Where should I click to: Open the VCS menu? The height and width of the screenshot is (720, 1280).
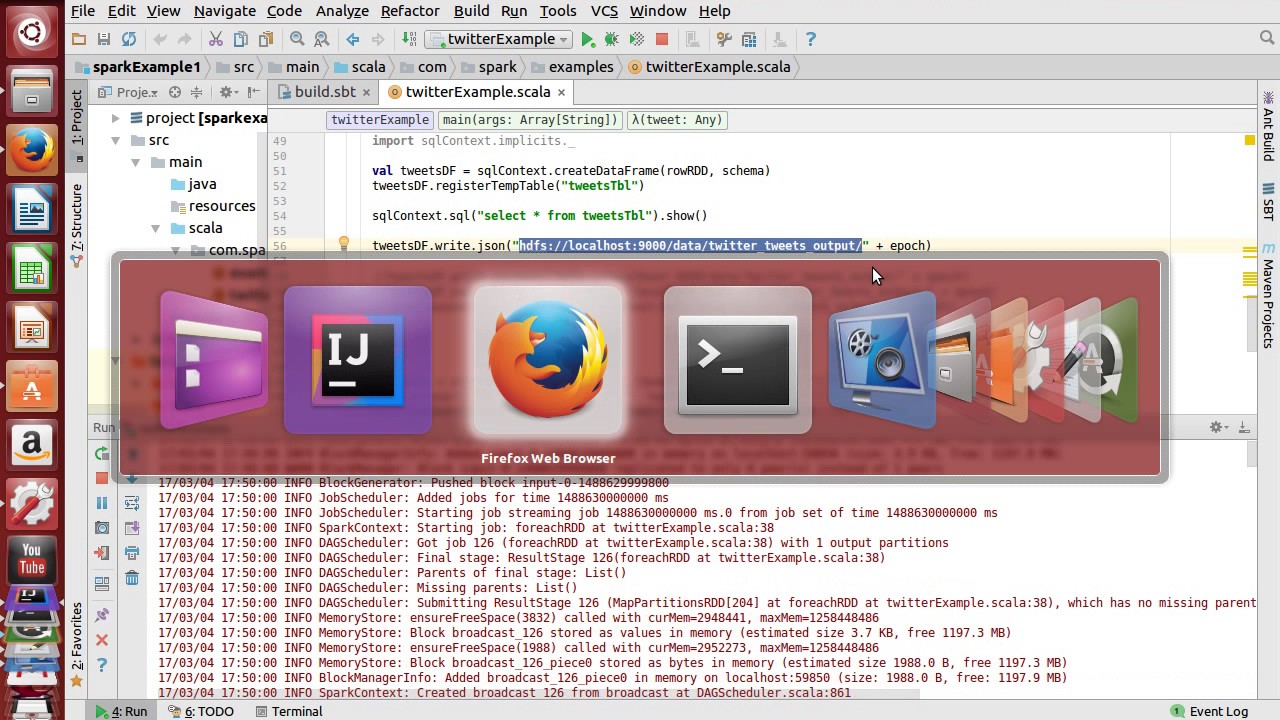[x=604, y=11]
